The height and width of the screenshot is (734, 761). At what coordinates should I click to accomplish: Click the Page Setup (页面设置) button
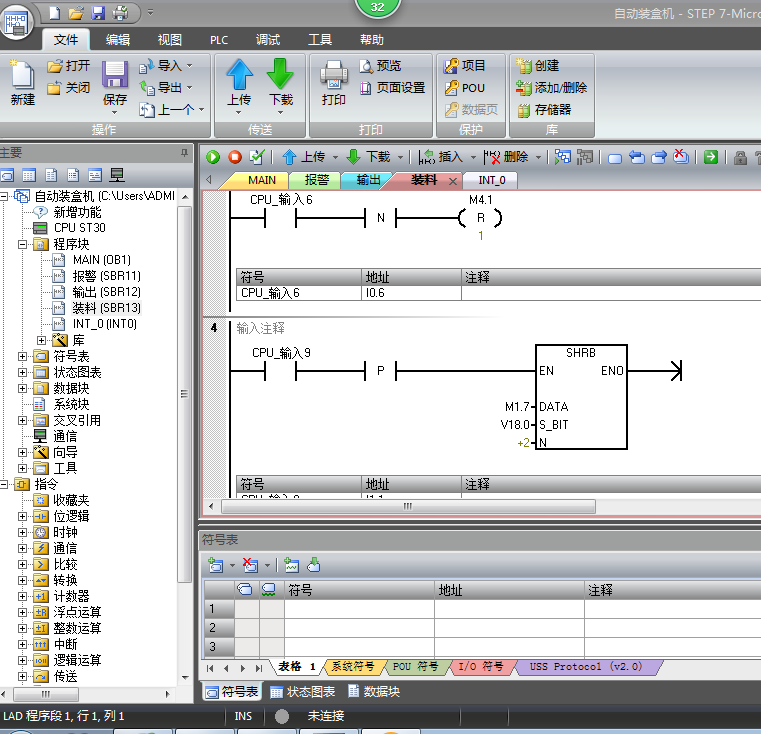(x=392, y=87)
